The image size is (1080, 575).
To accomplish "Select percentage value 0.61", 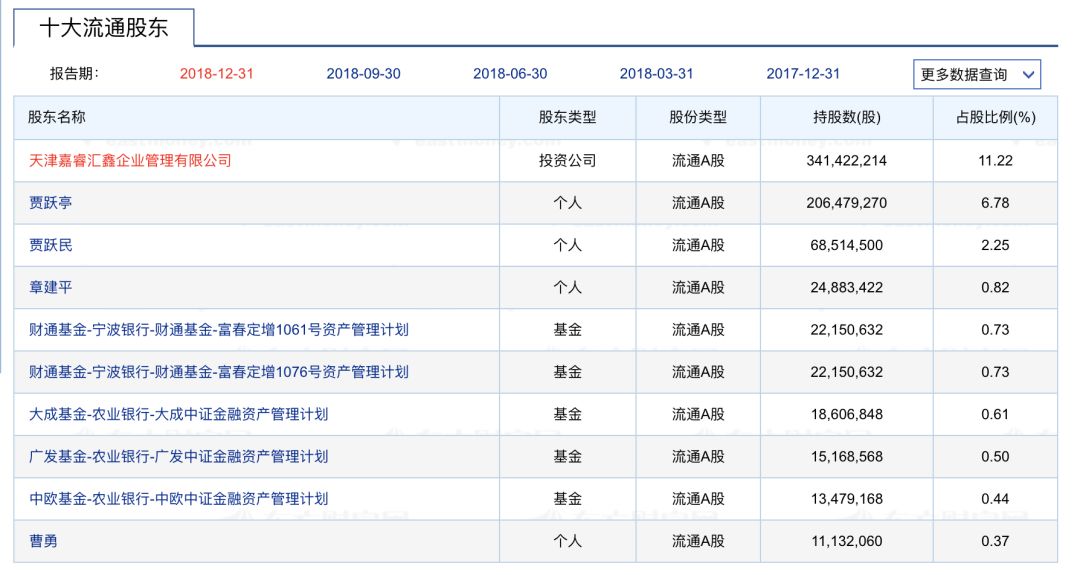I will point(995,414).
